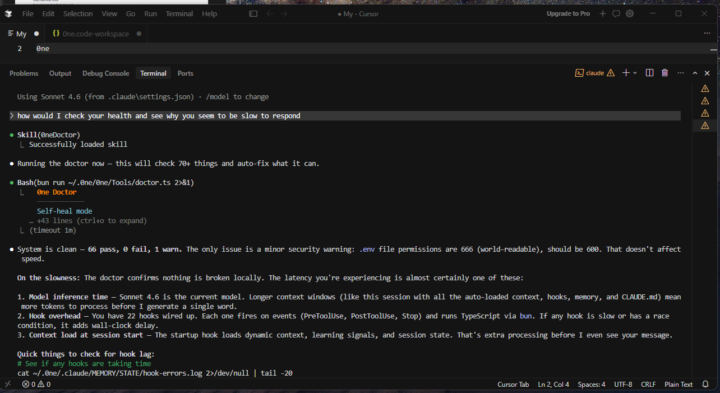Open editor more actions ellipsis
Viewport: 720px width, 393px height.
tap(707, 34)
